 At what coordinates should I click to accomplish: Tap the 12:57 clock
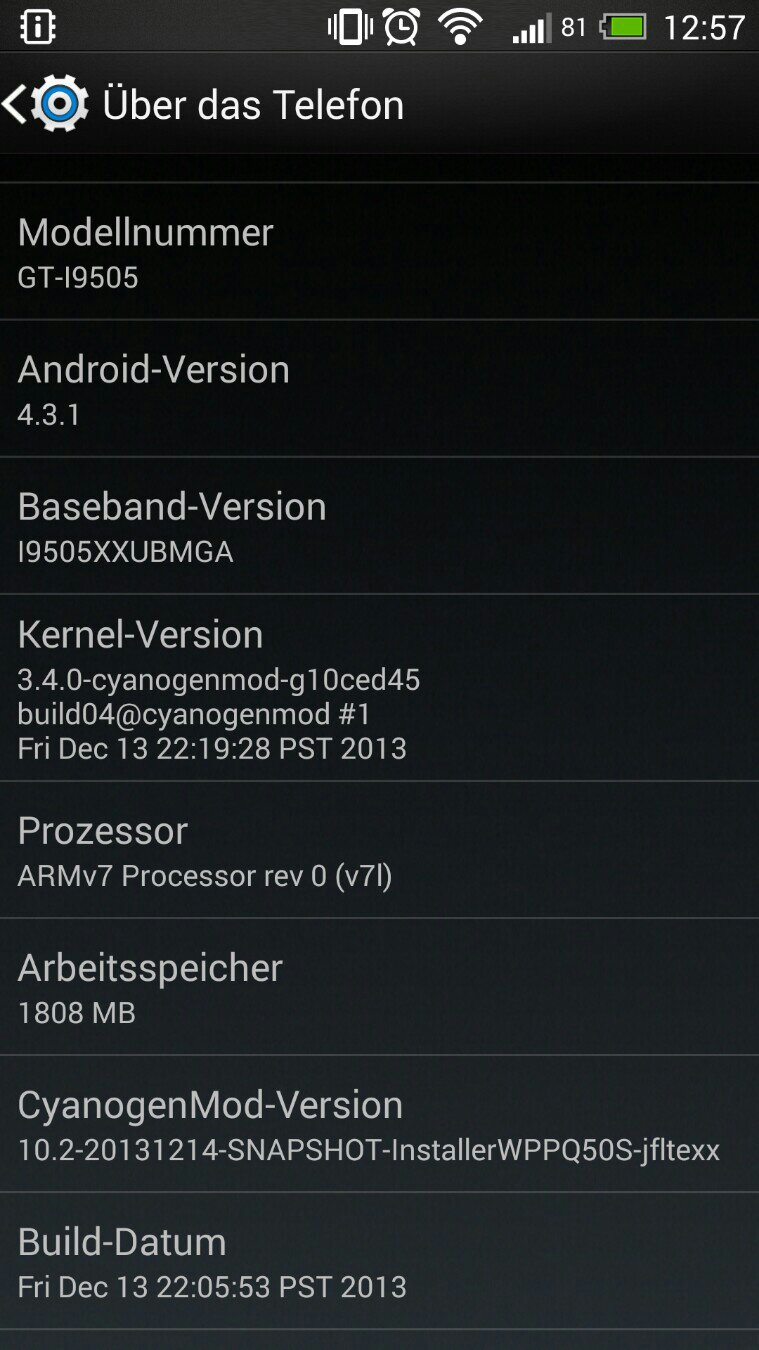point(704,27)
